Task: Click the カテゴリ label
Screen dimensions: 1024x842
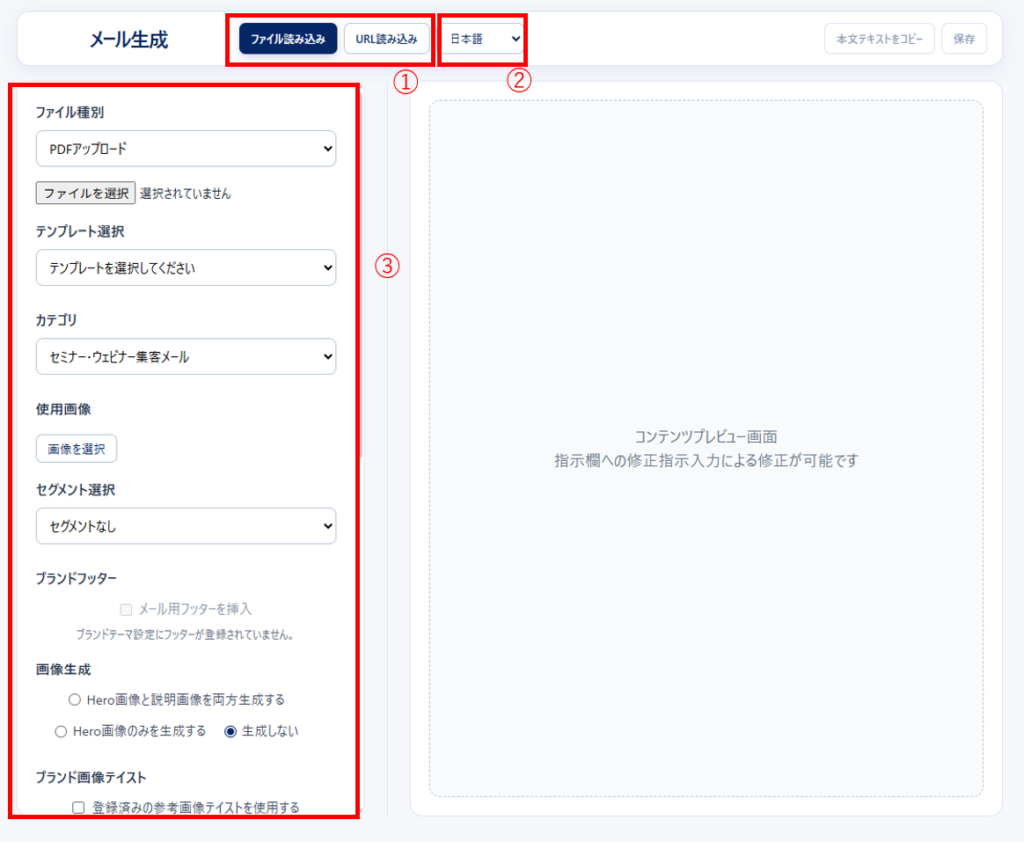Action: [x=56, y=320]
